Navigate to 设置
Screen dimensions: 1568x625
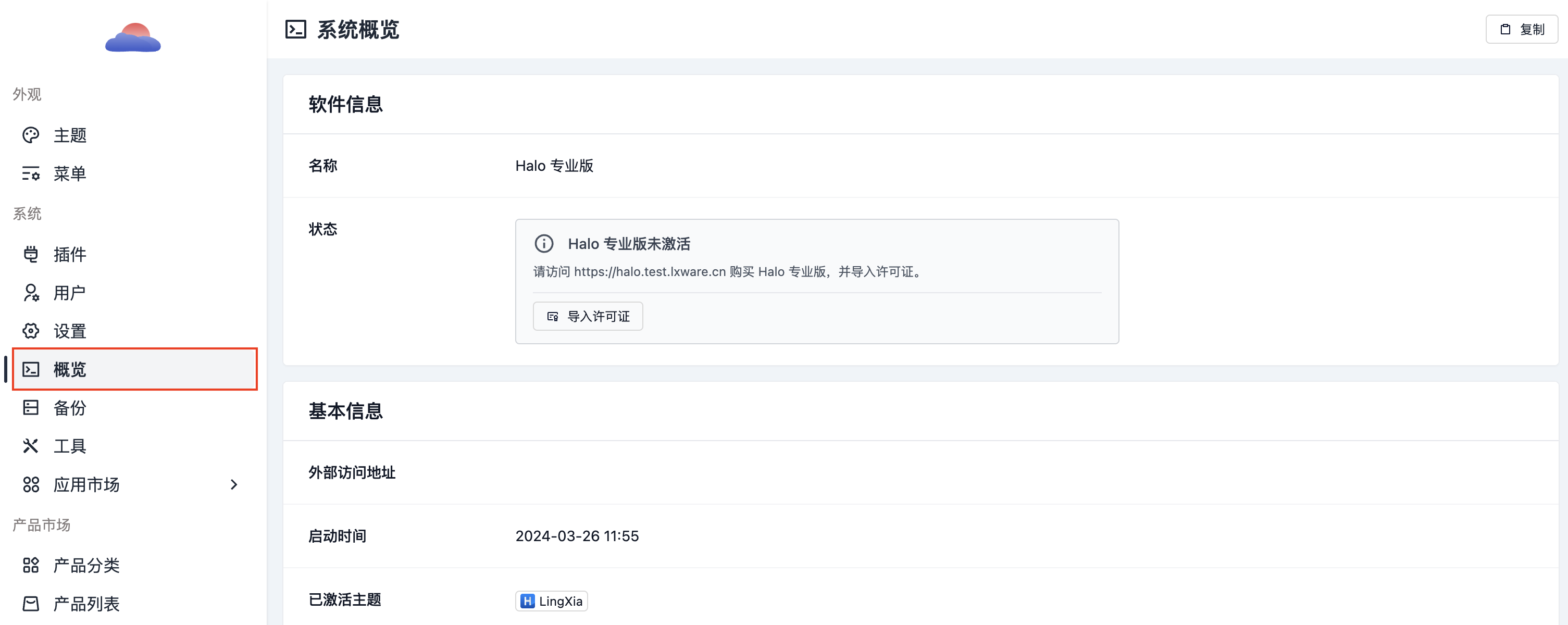pyautogui.click(x=134, y=331)
